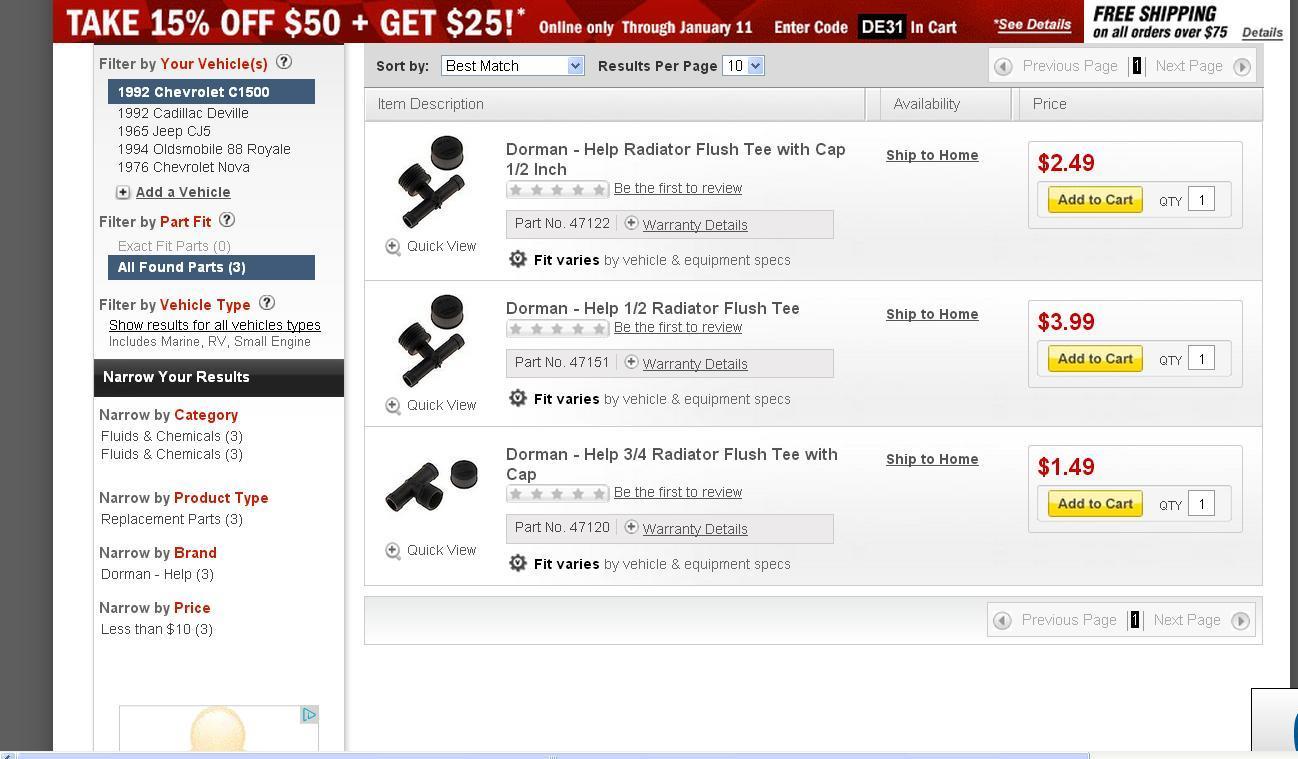Screen dimensions: 1298x759
Task: Click the fit gear icon for part 47122
Action: point(517,259)
